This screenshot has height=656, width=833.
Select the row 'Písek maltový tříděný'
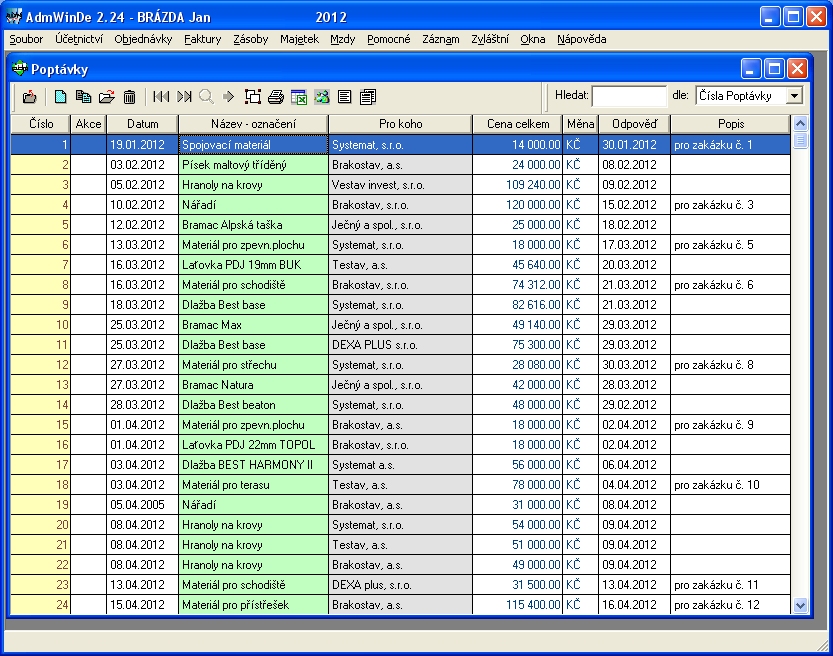tap(401, 165)
